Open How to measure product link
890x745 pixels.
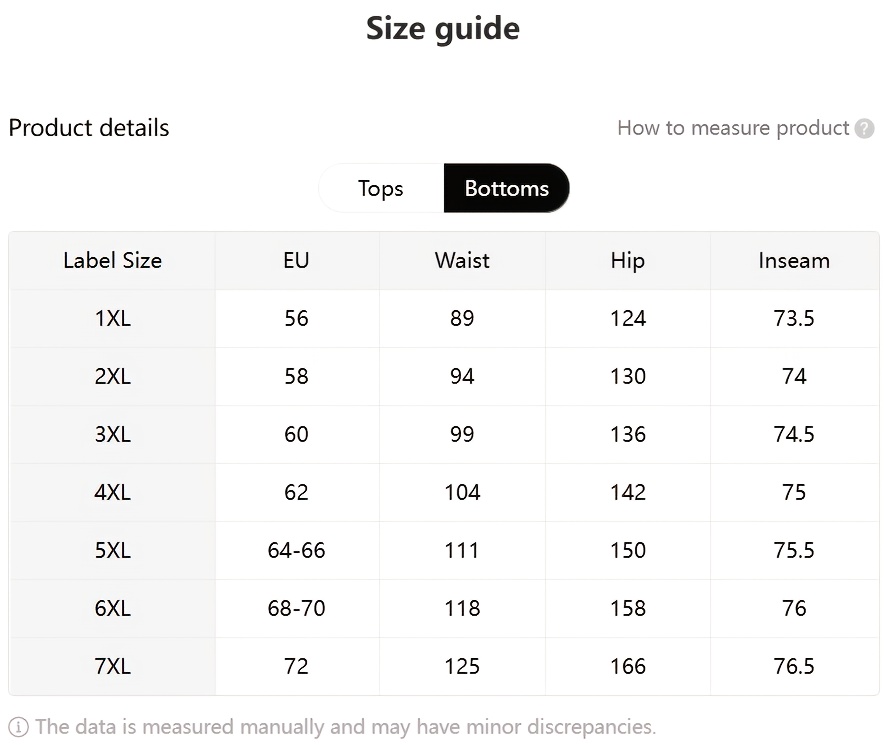(x=733, y=128)
